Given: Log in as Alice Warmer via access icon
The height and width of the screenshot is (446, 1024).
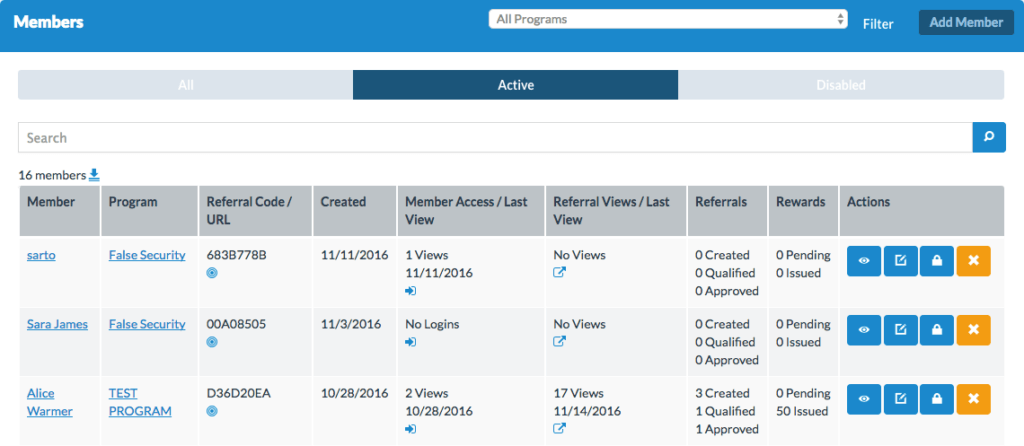Looking at the screenshot, I should pyautogui.click(x=410, y=429).
